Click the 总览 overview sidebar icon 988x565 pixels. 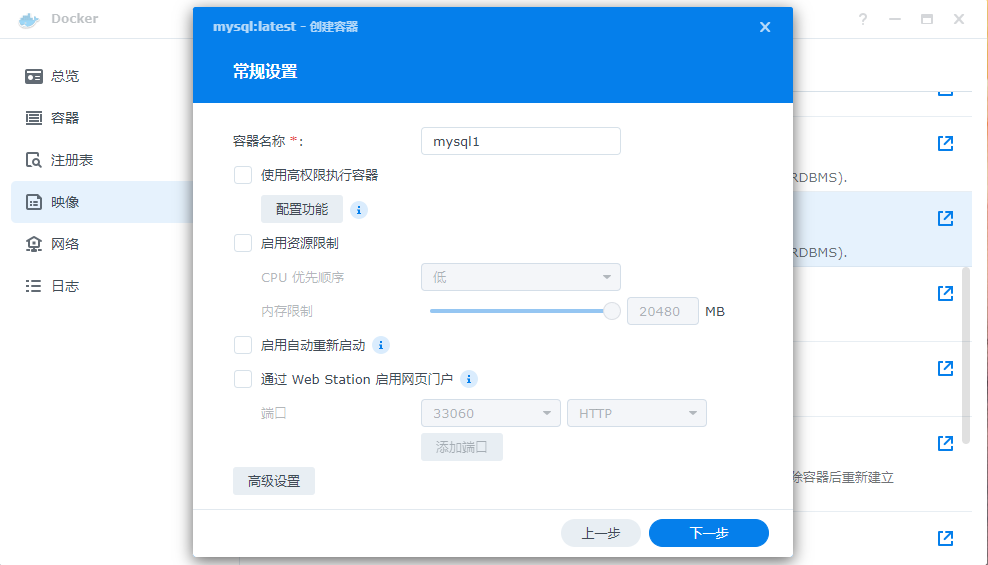[34, 76]
